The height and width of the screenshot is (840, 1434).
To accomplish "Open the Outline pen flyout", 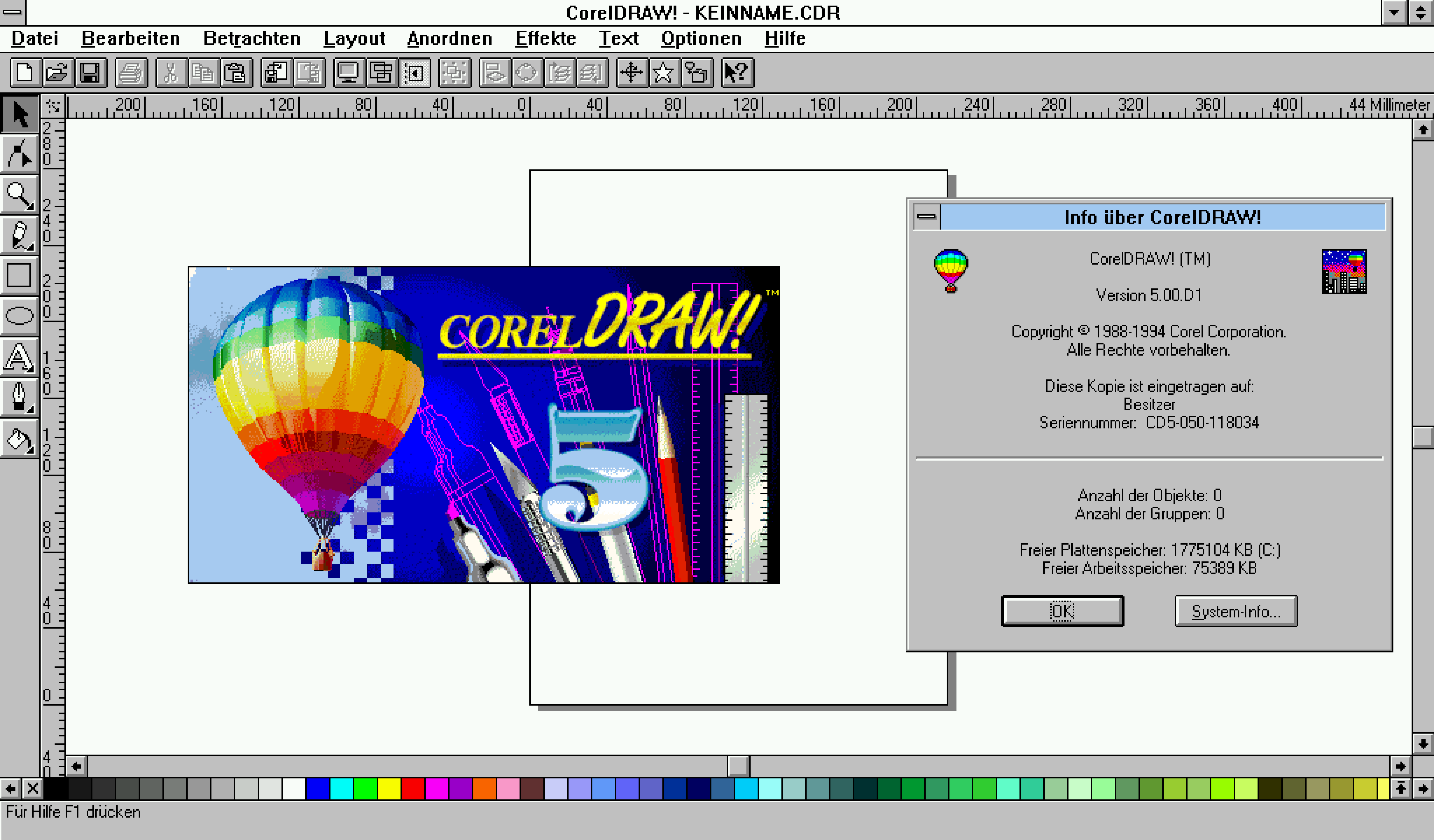I will [20, 398].
